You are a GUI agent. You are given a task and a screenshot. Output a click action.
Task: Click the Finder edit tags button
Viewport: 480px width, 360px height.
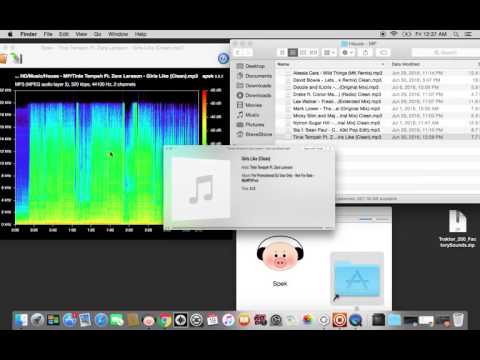[384, 53]
